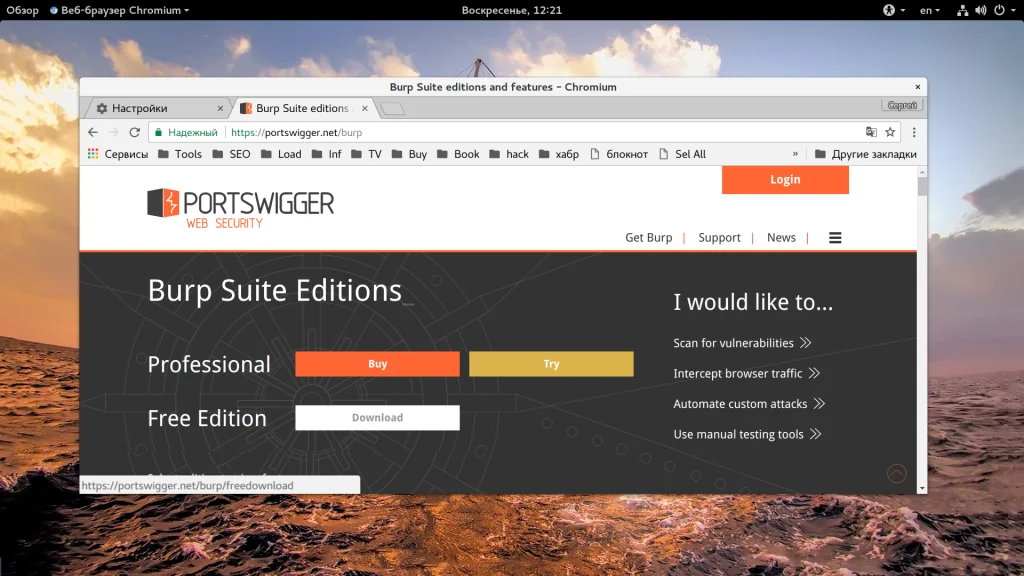
Task: Click the address bar URL field
Action: pos(522,133)
